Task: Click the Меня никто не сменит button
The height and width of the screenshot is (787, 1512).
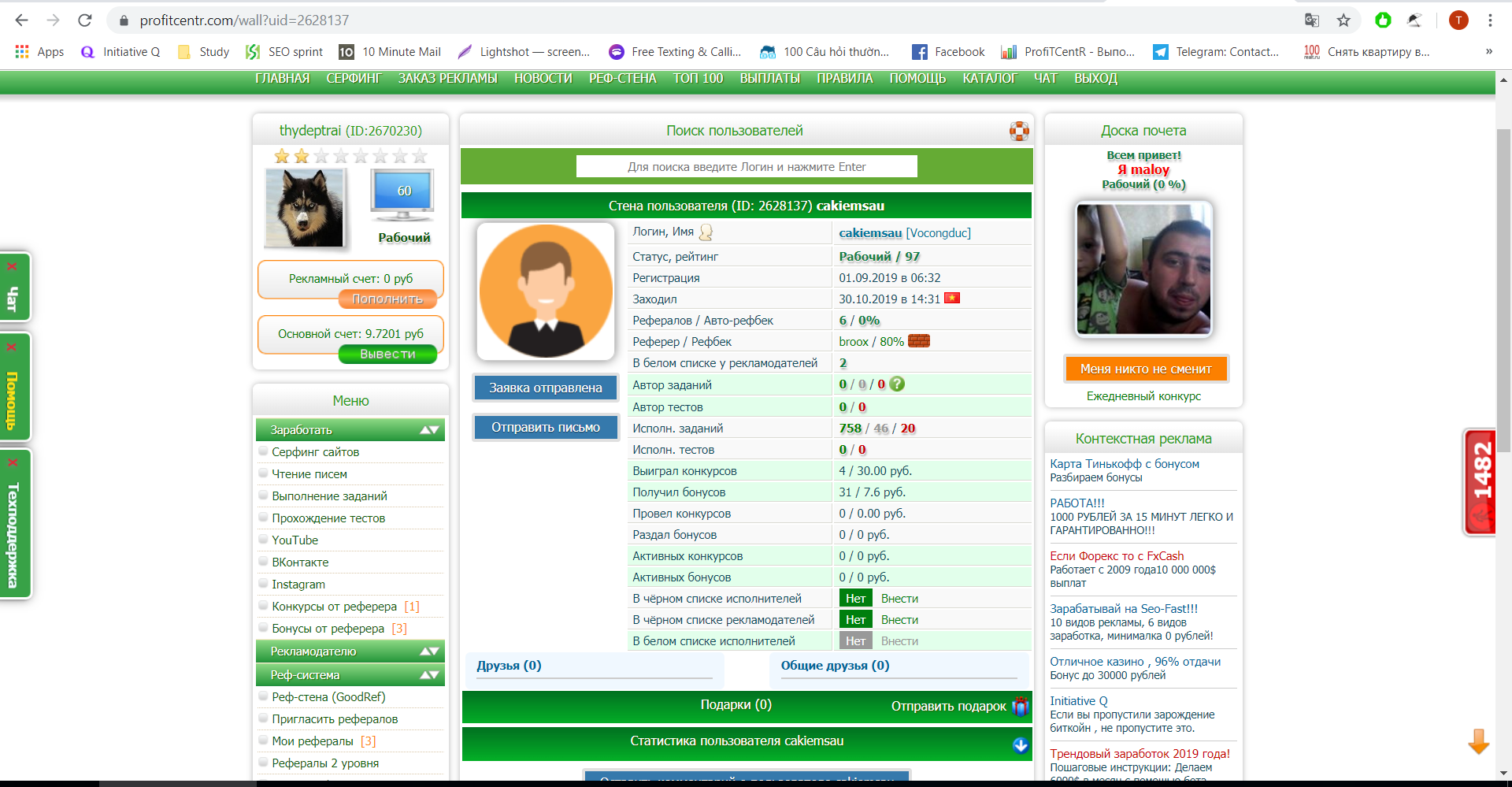Action: coord(1145,369)
